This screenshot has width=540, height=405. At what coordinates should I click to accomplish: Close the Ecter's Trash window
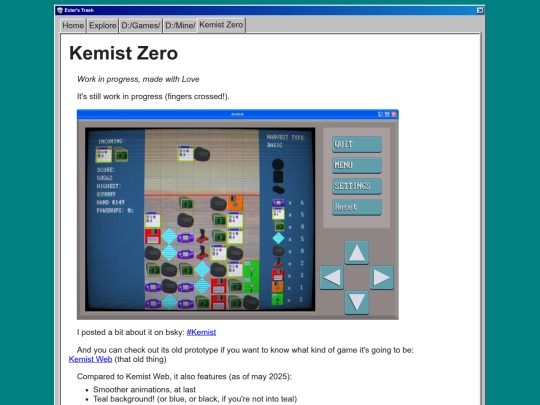480,10
